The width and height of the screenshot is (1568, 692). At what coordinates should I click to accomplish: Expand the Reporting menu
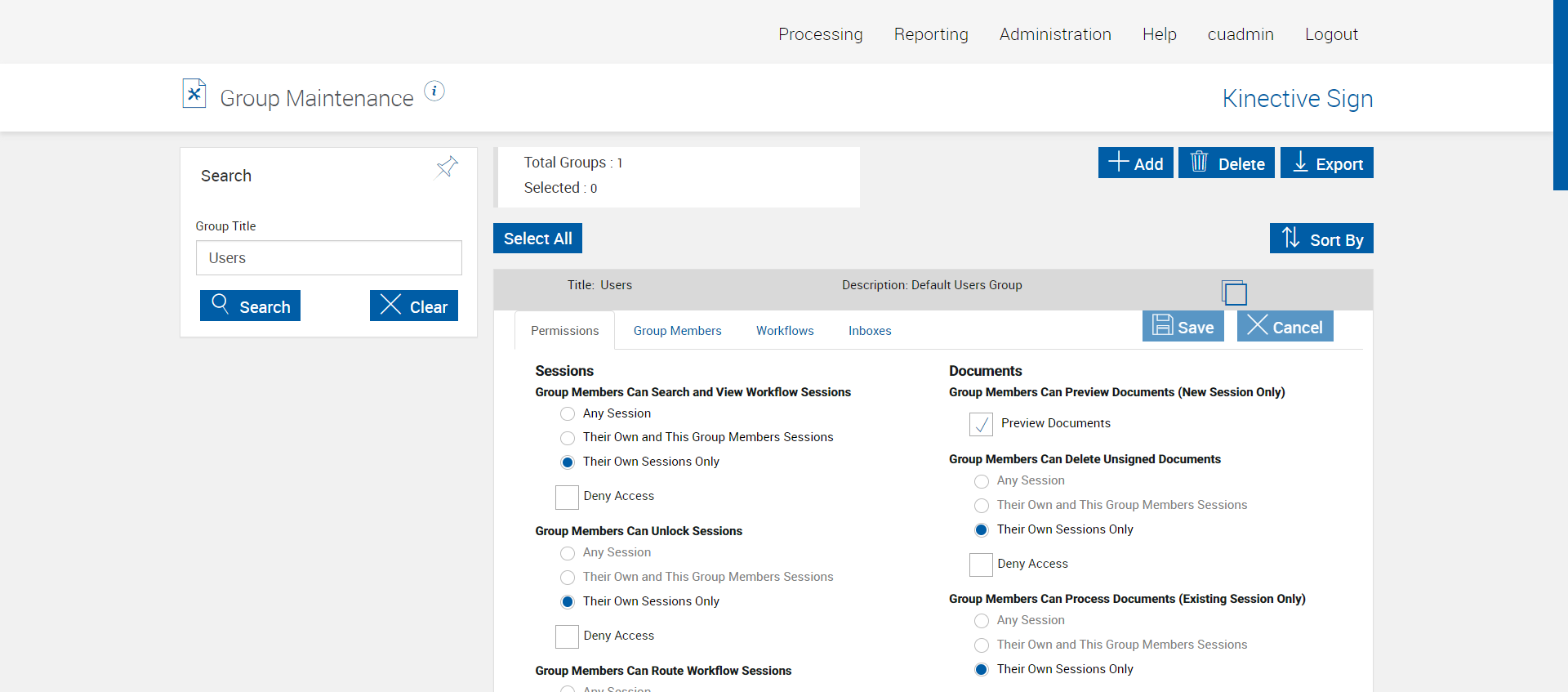pos(931,34)
